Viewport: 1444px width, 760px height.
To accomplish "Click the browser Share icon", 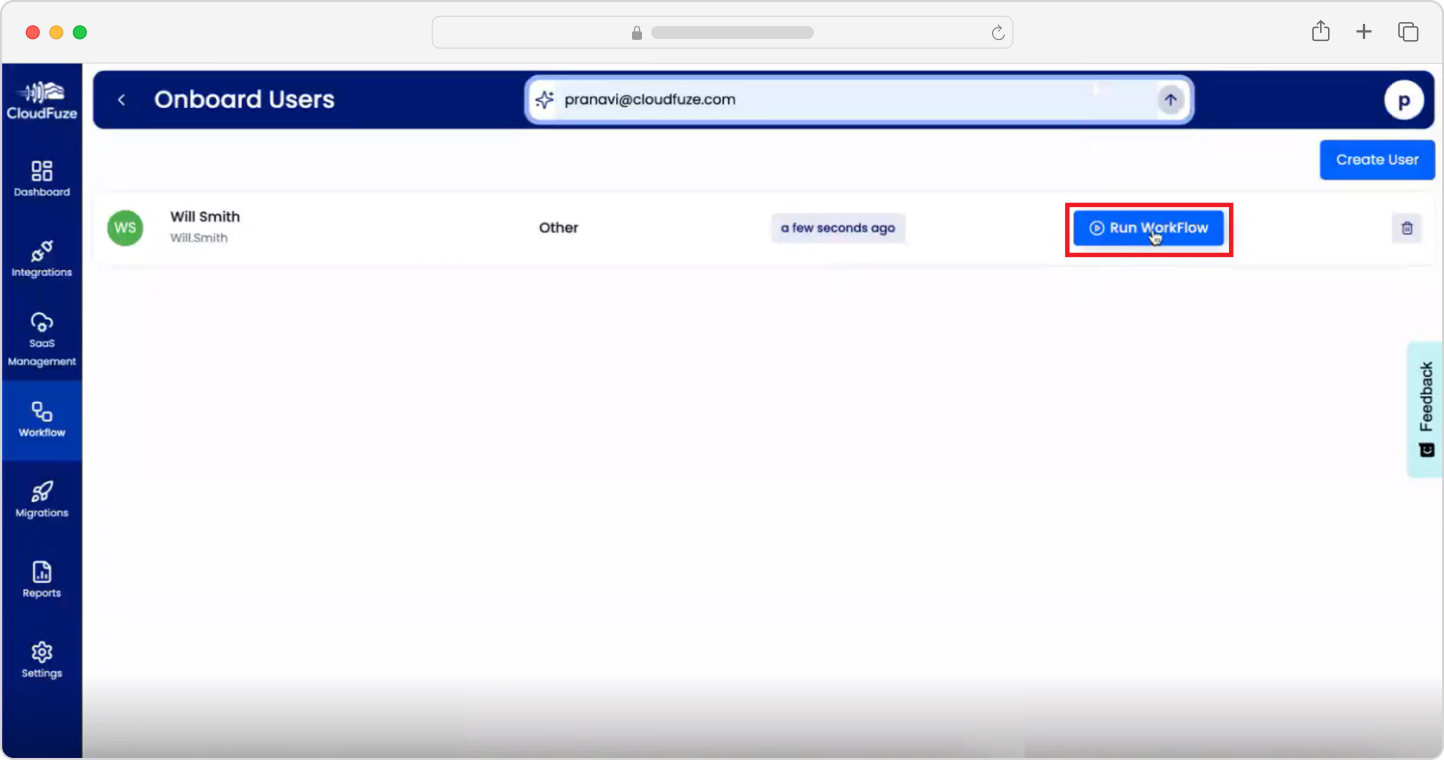I will pos(1320,32).
